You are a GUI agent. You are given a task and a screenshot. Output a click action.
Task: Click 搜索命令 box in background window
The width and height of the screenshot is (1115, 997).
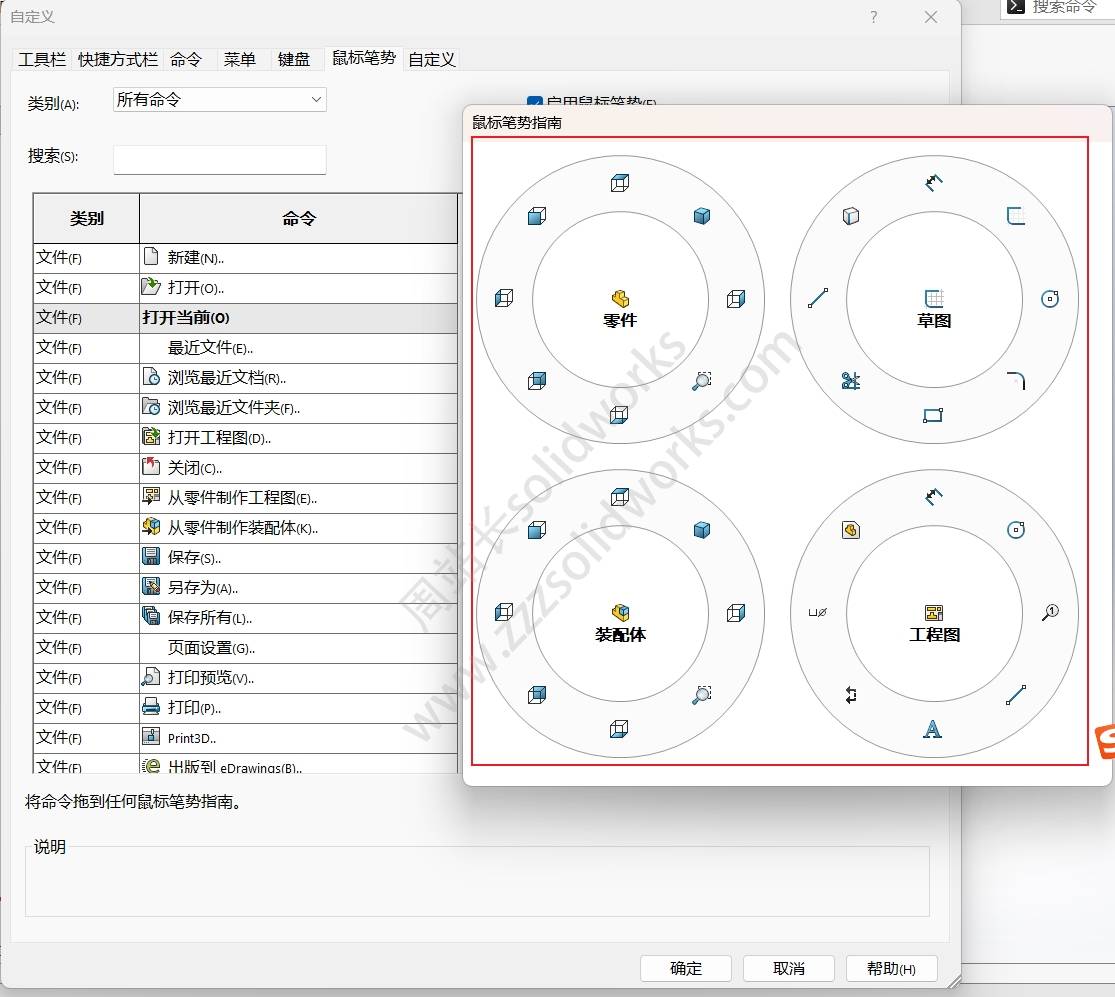(x=1057, y=8)
